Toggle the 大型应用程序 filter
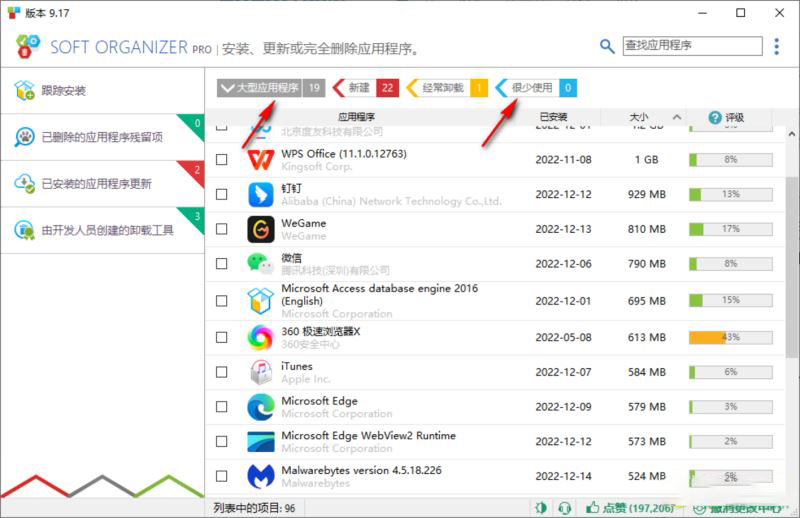 click(271, 88)
